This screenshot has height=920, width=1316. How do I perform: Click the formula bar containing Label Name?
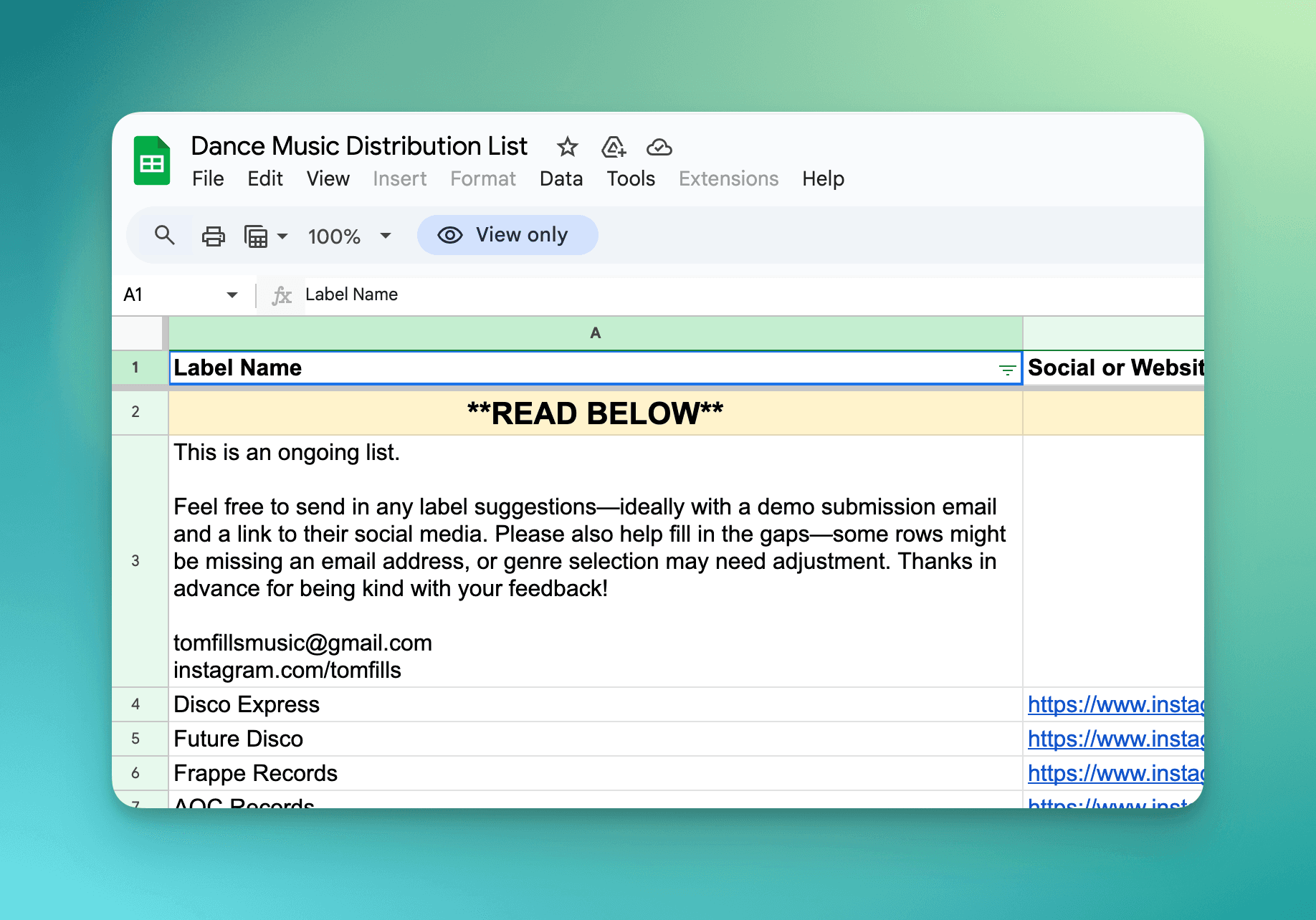(645, 294)
